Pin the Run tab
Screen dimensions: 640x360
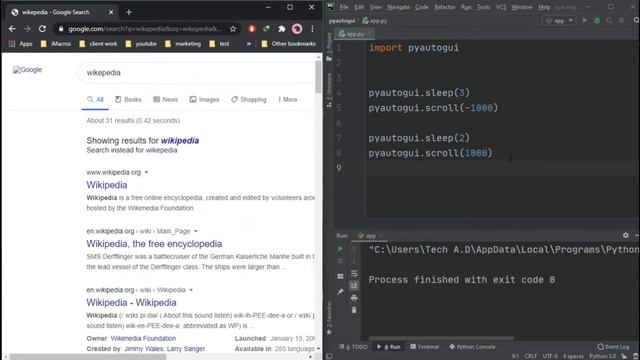(x=340, y=291)
